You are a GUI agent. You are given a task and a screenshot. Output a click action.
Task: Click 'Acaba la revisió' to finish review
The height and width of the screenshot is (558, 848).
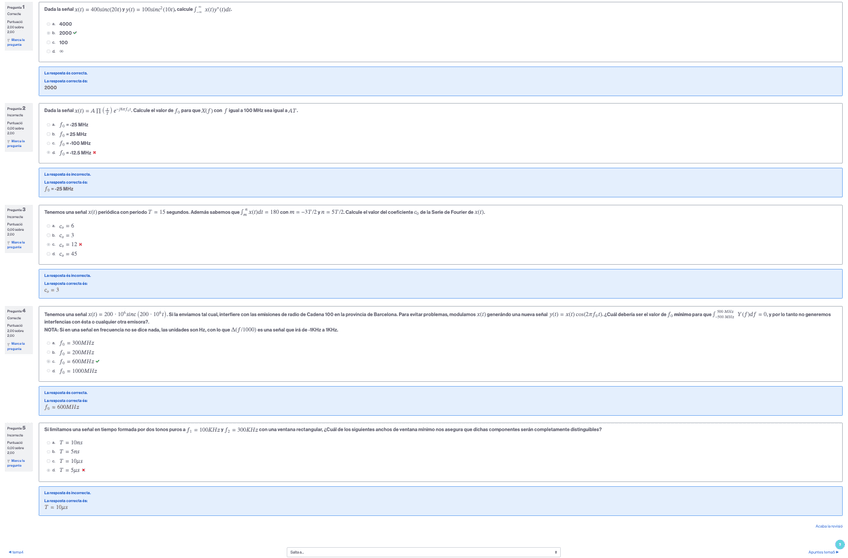tap(829, 526)
